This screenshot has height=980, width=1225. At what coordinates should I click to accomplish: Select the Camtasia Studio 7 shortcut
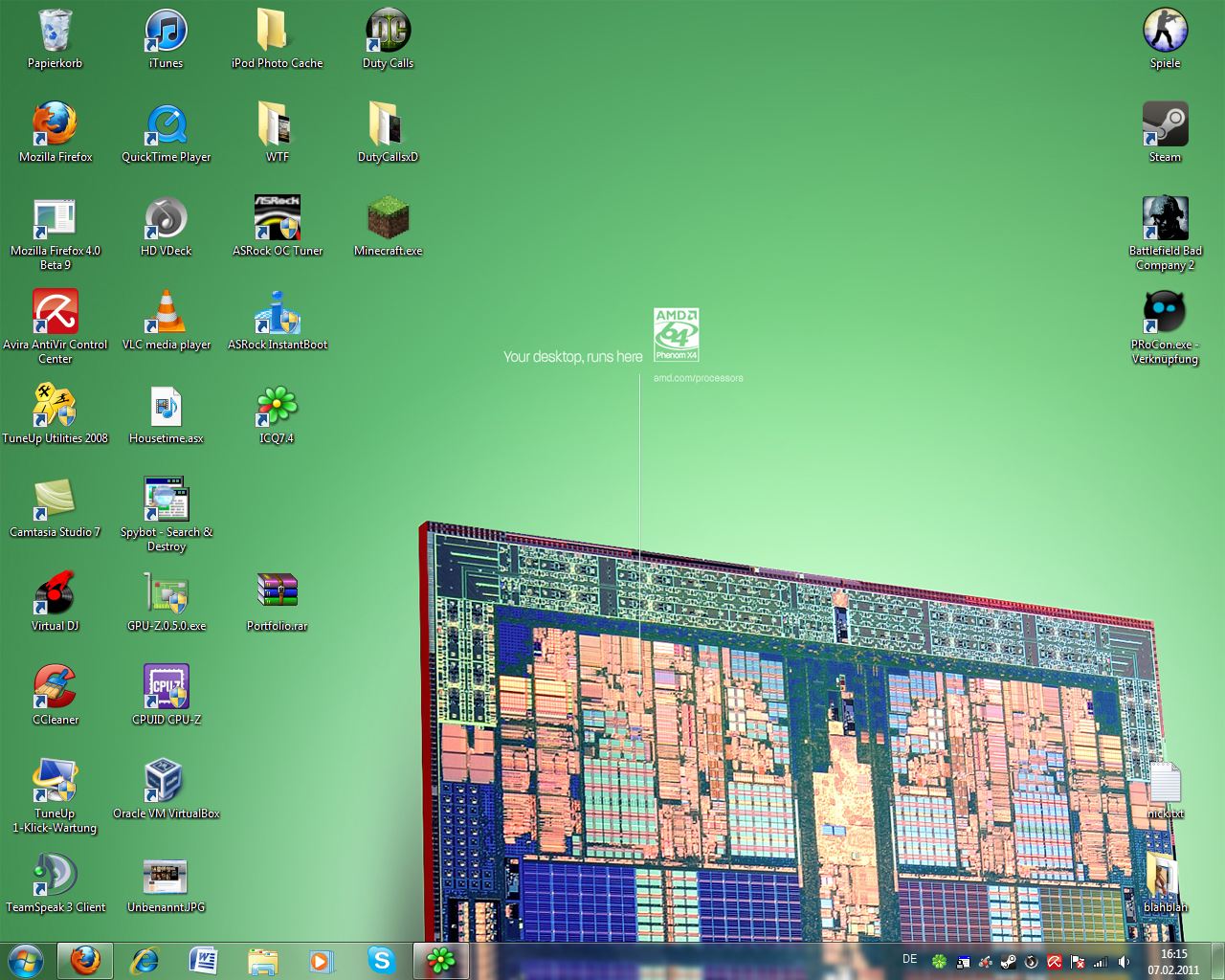coord(56,509)
